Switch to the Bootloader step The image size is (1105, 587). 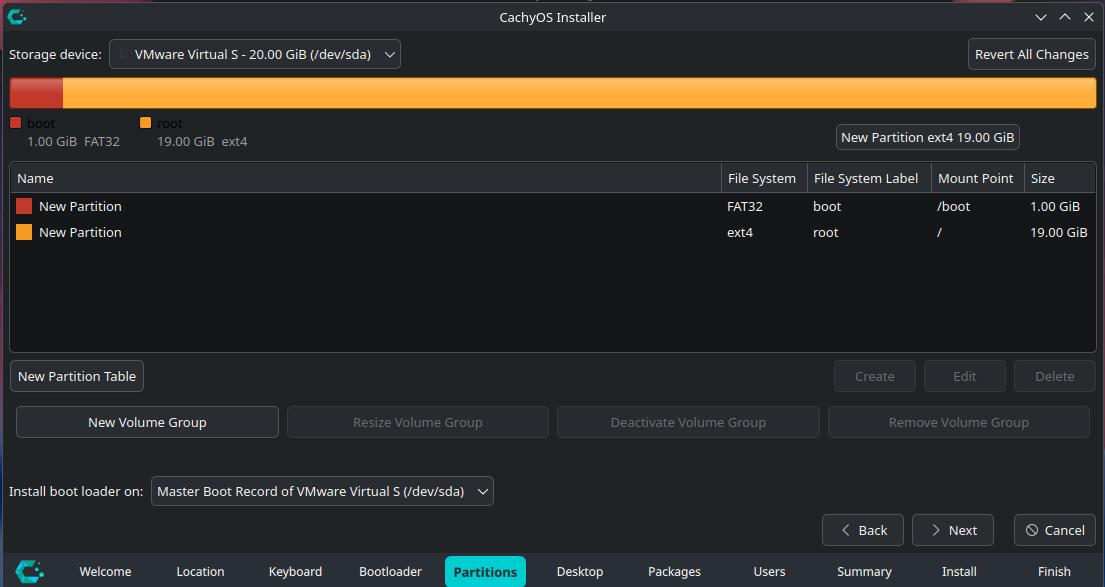coord(390,571)
